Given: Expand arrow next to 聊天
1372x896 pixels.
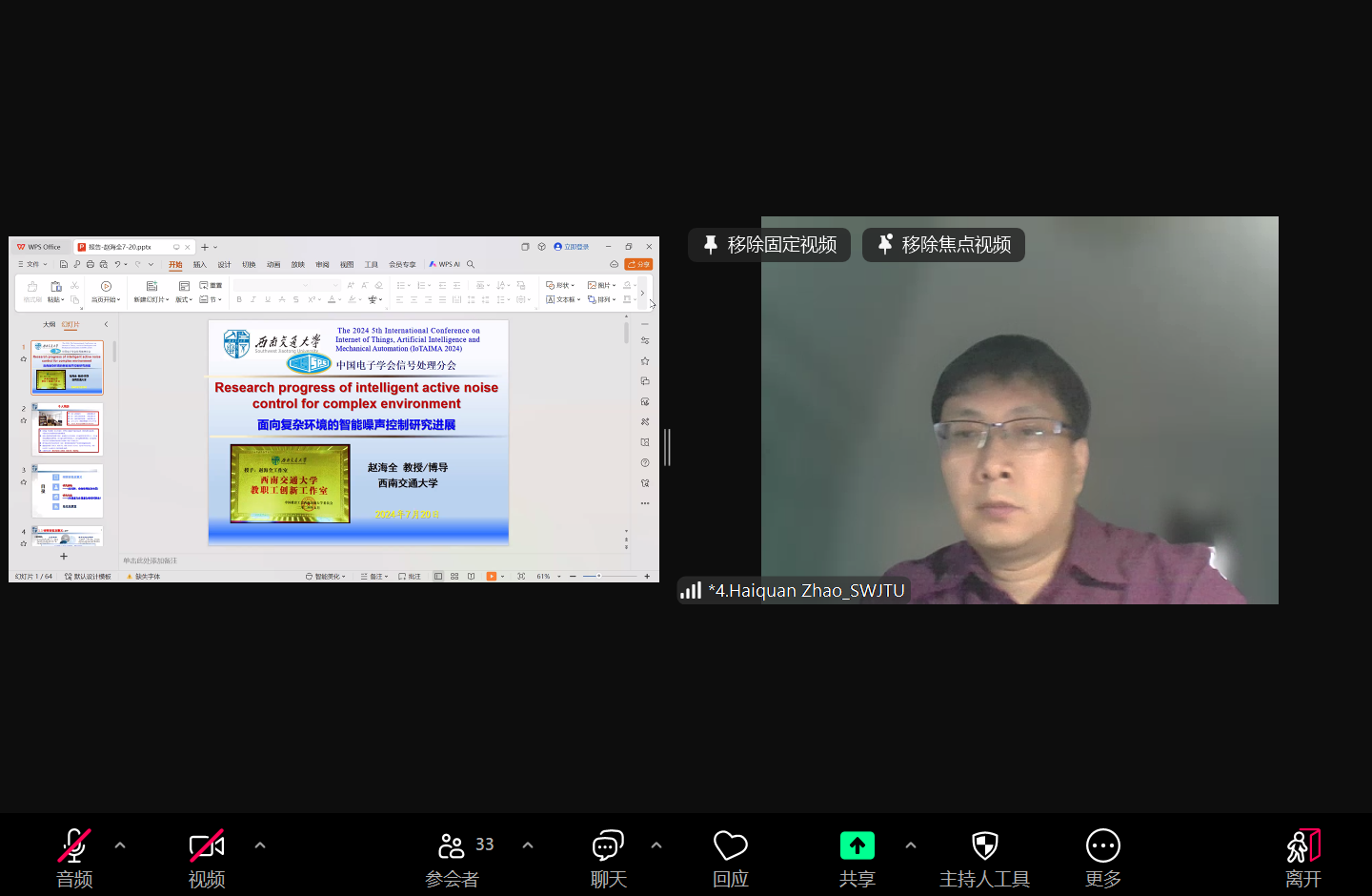Looking at the screenshot, I should pos(656,845).
